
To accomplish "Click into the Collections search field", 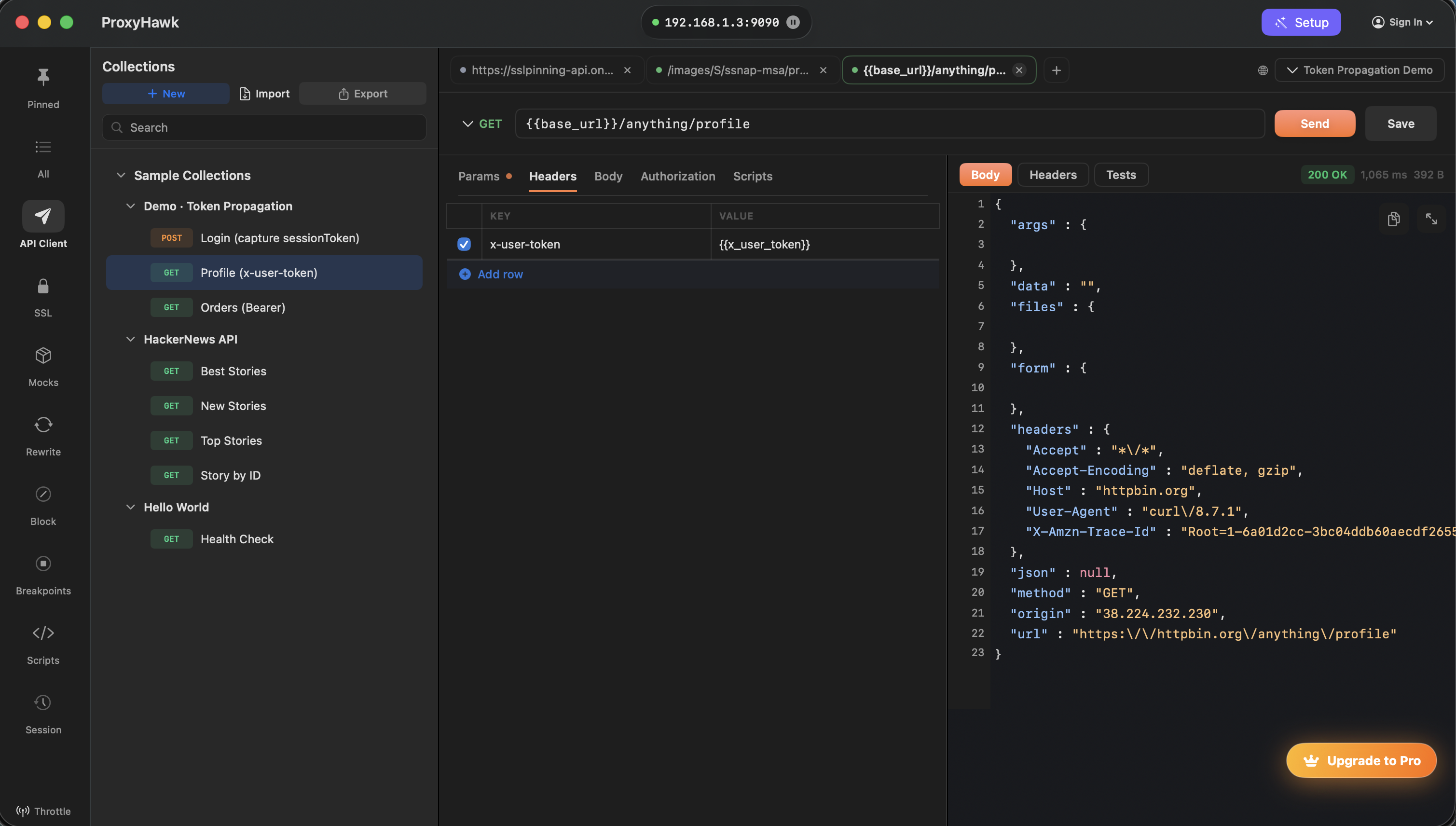I will click(x=264, y=128).
